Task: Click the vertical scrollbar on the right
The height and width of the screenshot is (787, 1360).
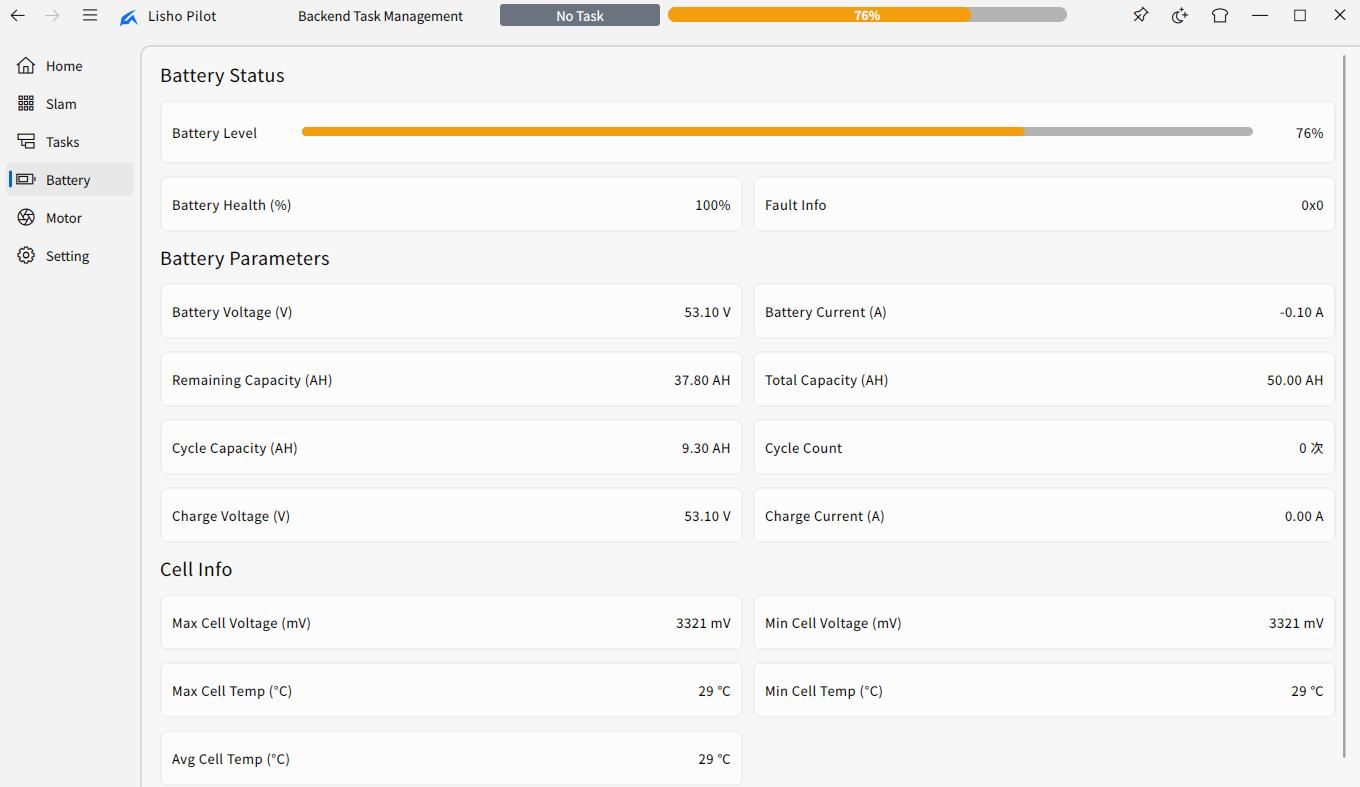Action: coord(1344,405)
